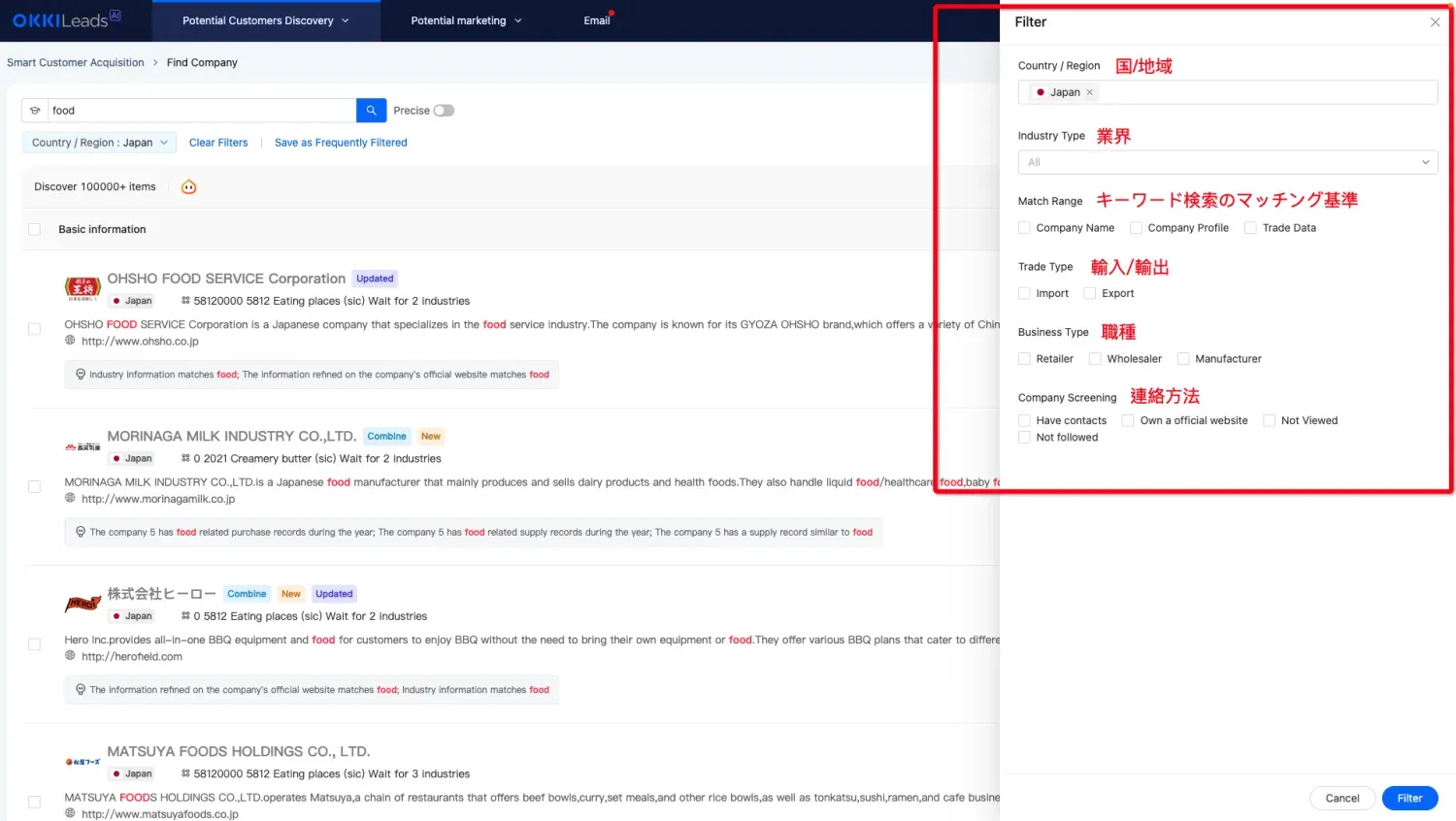Click the Find Company breadcrumb
Screen dimensions: 1456x821
(202, 62)
